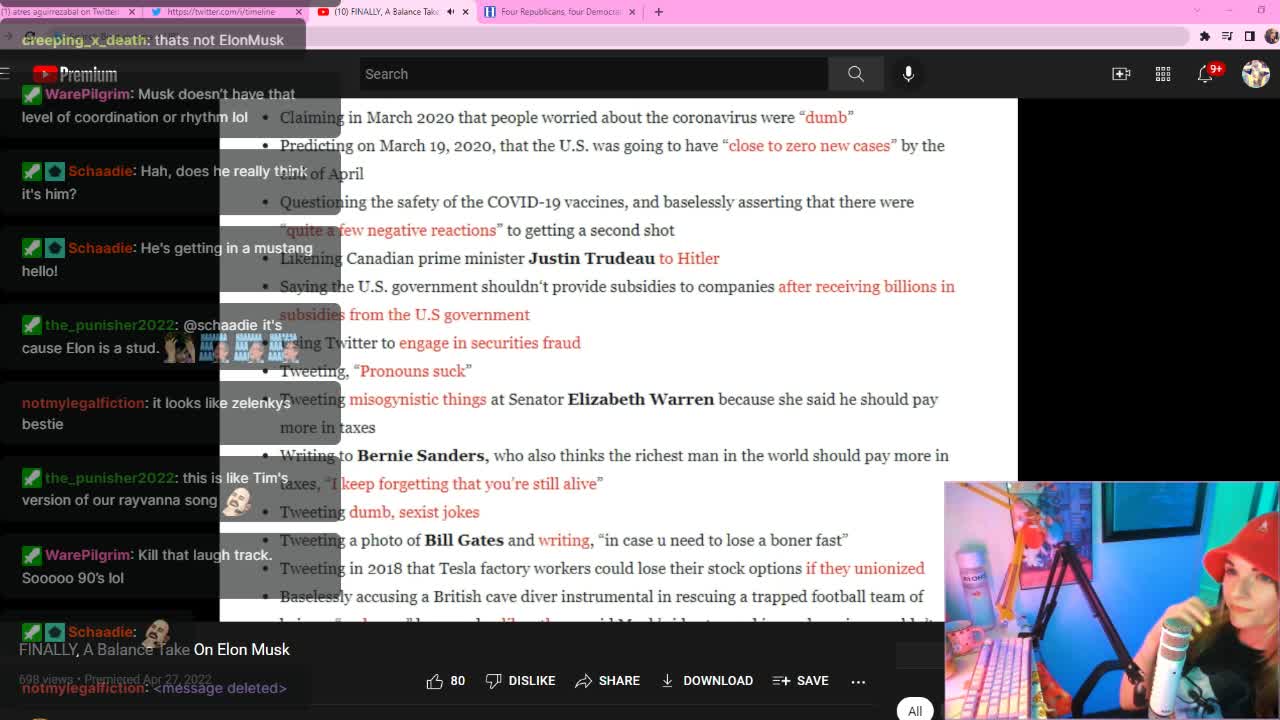Click username creeping_x_death in chat
The image size is (1280, 720).
[84, 40]
